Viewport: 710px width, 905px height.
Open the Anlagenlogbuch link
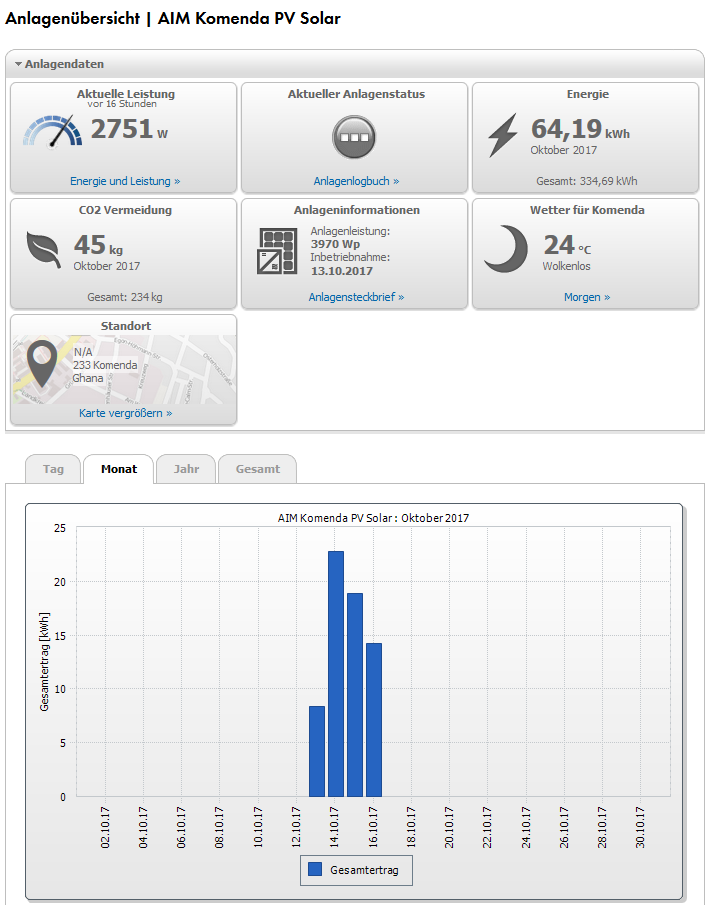pyautogui.click(x=355, y=181)
